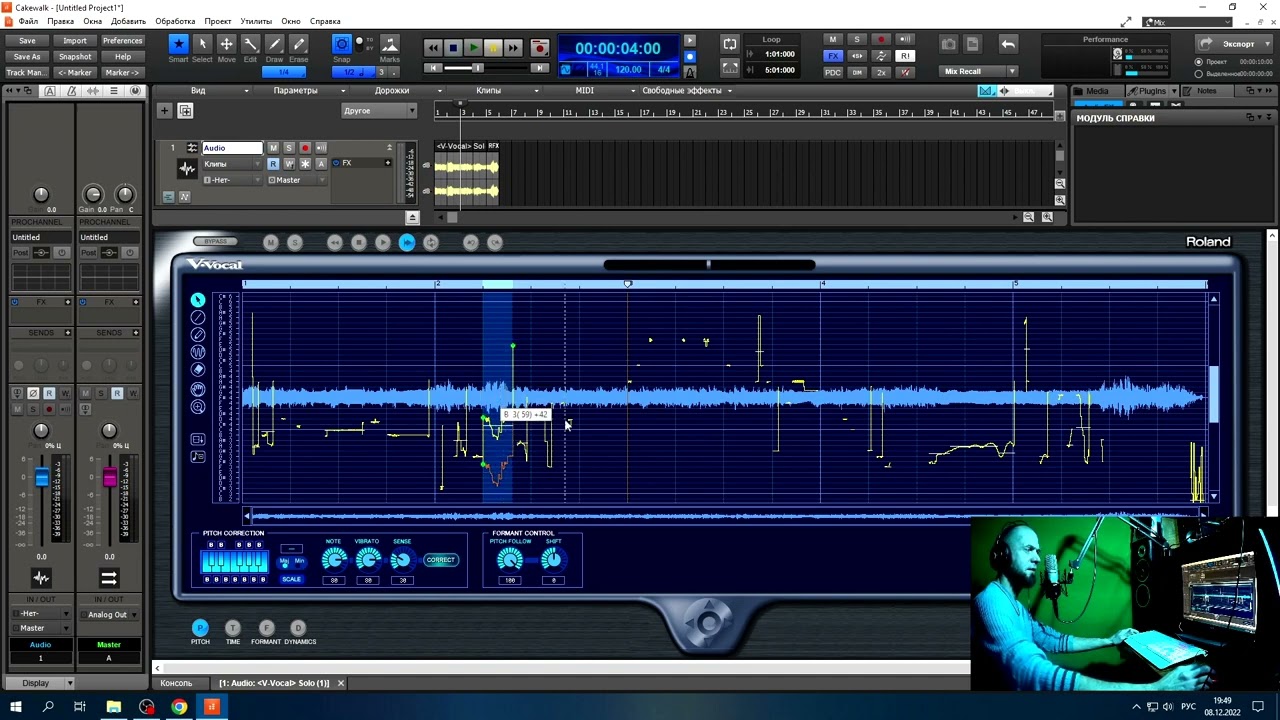Click the Windows Start button
The width and height of the screenshot is (1280, 720).
point(16,707)
